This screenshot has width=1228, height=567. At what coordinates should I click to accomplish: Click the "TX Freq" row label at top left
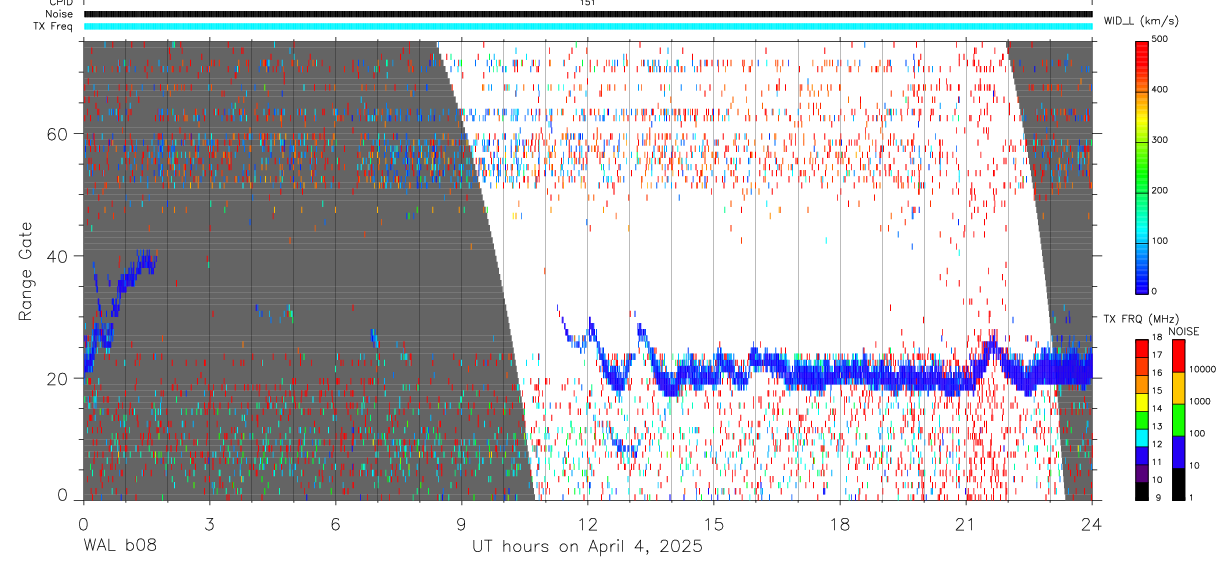tap(54, 26)
